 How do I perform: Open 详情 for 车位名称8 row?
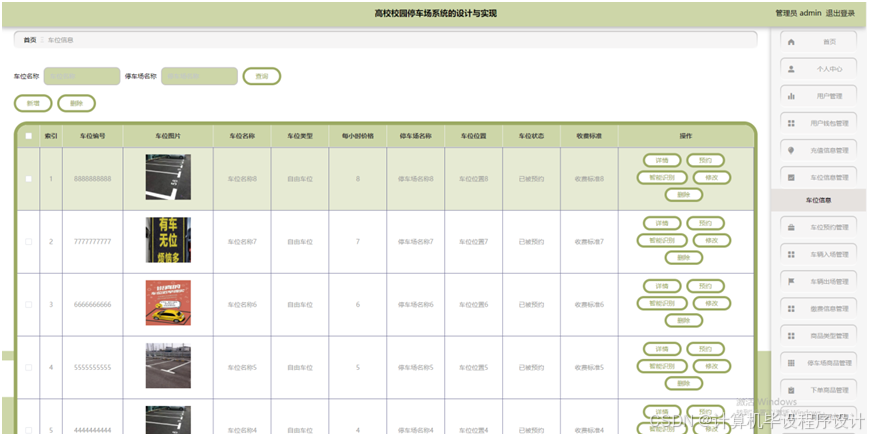(662, 161)
